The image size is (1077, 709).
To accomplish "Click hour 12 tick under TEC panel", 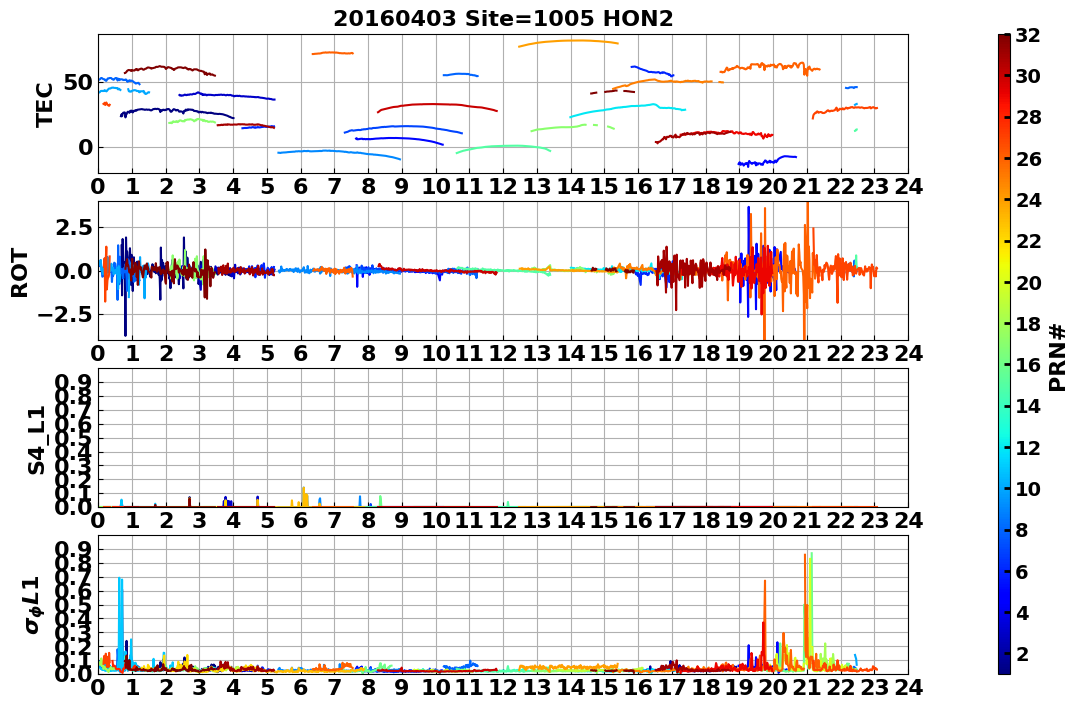I will tap(503, 186).
